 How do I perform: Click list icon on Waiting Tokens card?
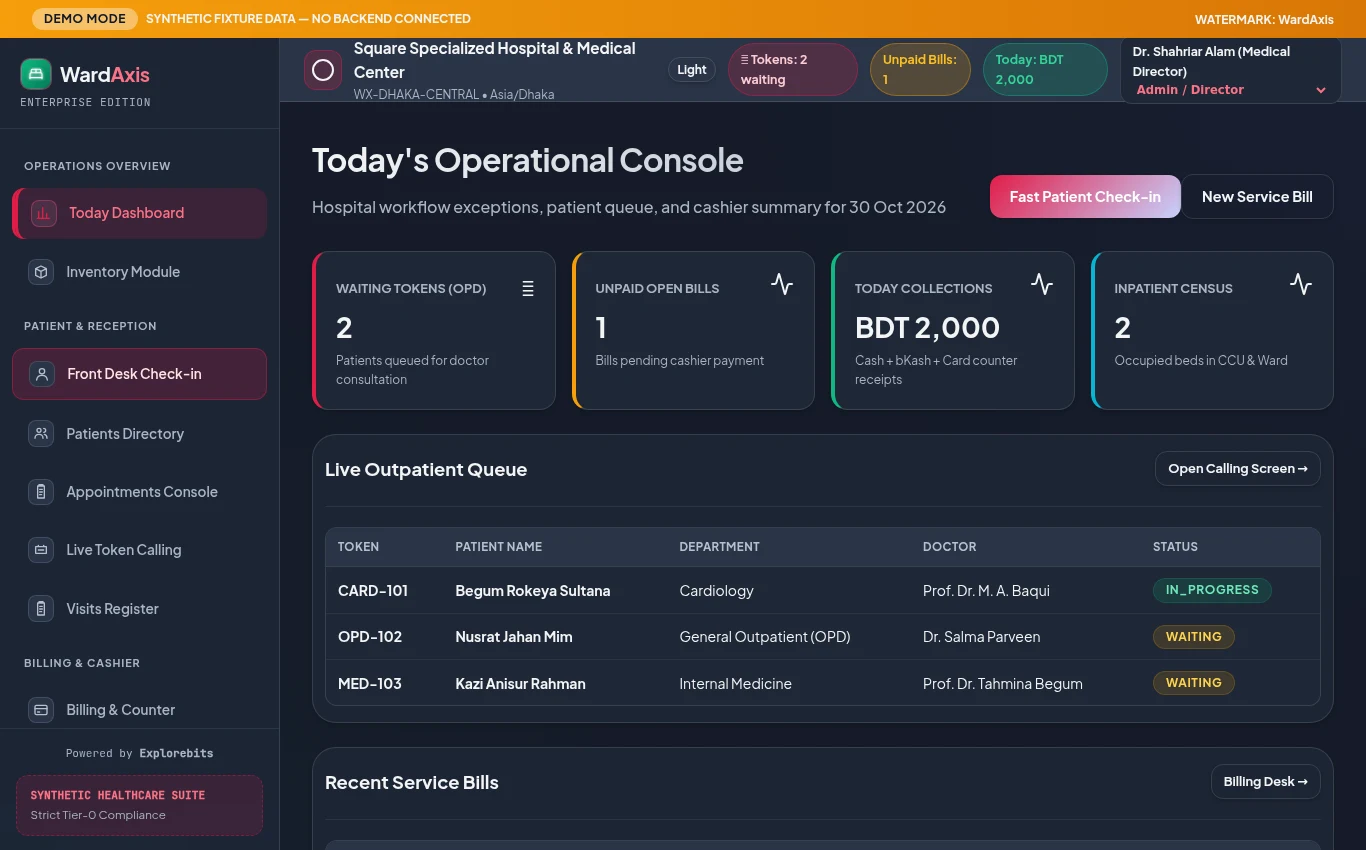pyautogui.click(x=528, y=289)
